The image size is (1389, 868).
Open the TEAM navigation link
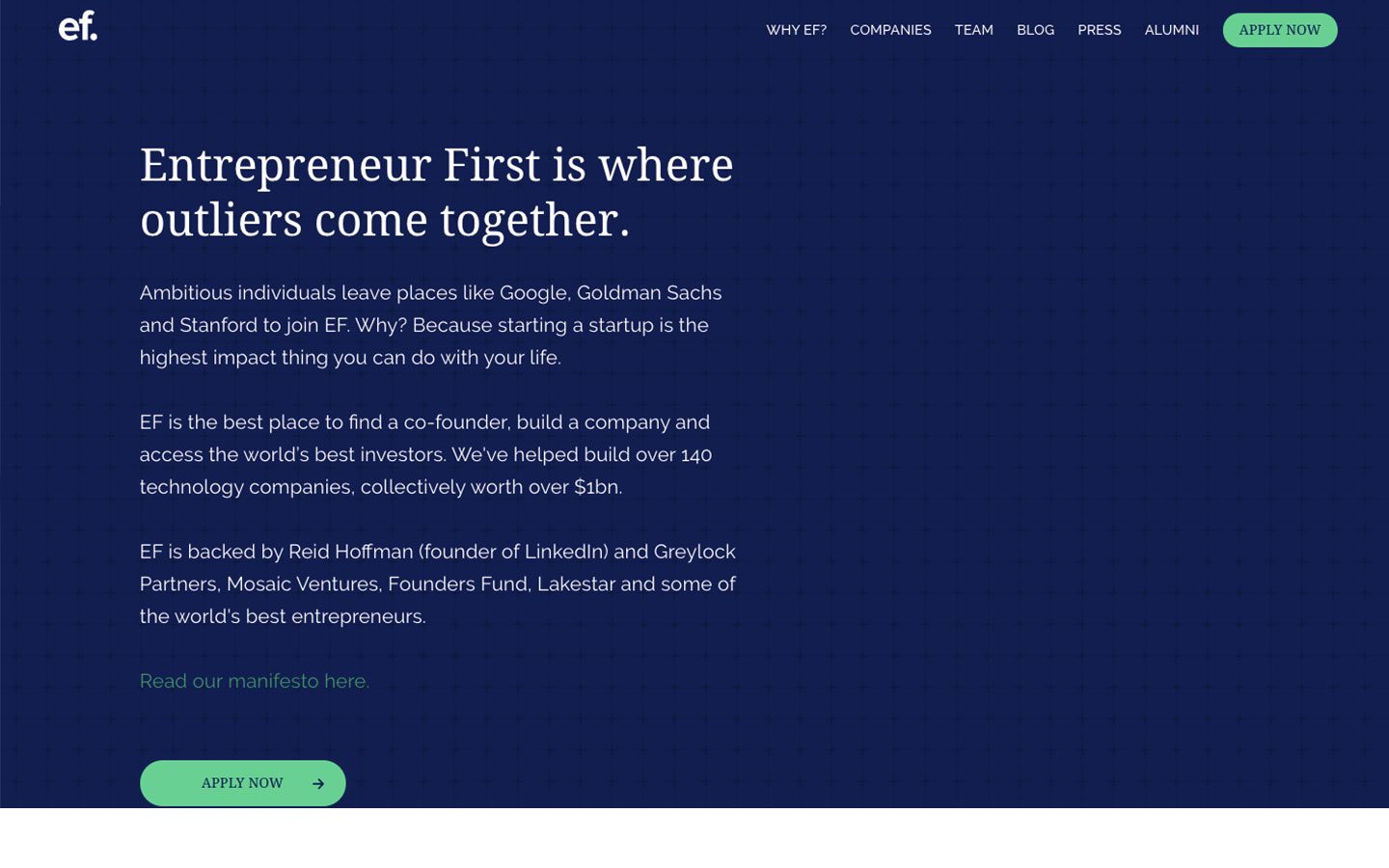(x=973, y=30)
